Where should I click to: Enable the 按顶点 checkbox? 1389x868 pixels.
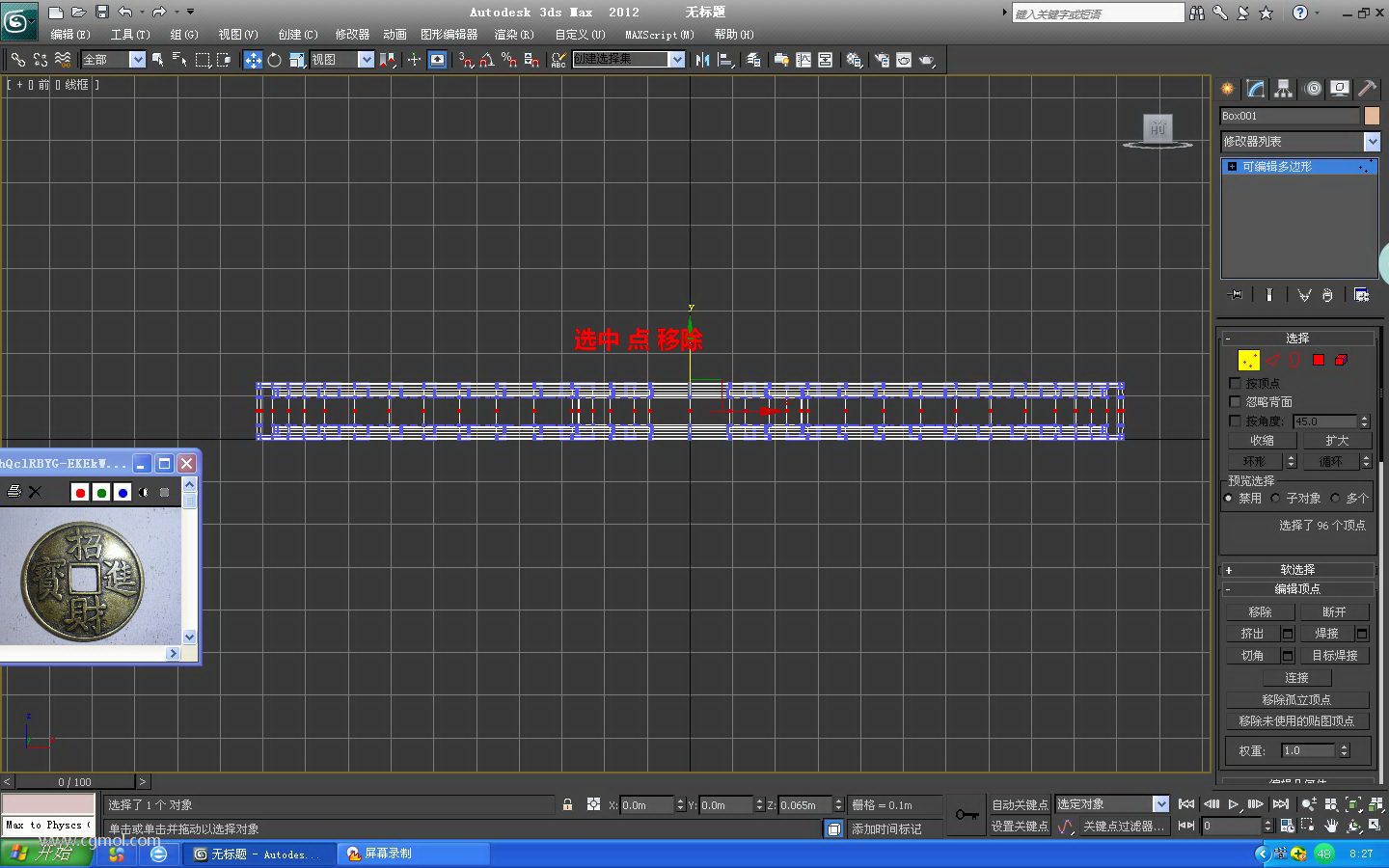pyautogui.click(x=1235, y=384)
